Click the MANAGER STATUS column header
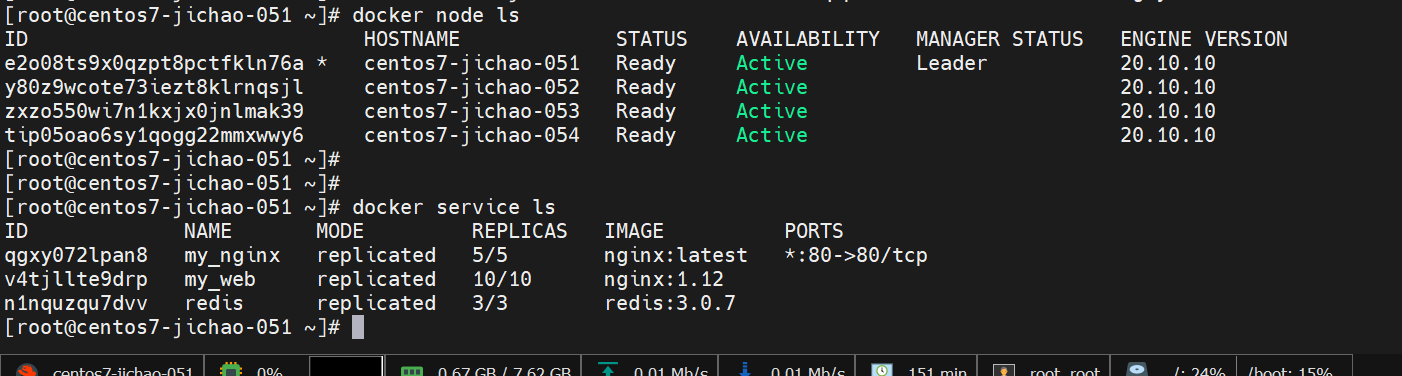Viewport: 1402px width, 376px height. coord(1000,40)
